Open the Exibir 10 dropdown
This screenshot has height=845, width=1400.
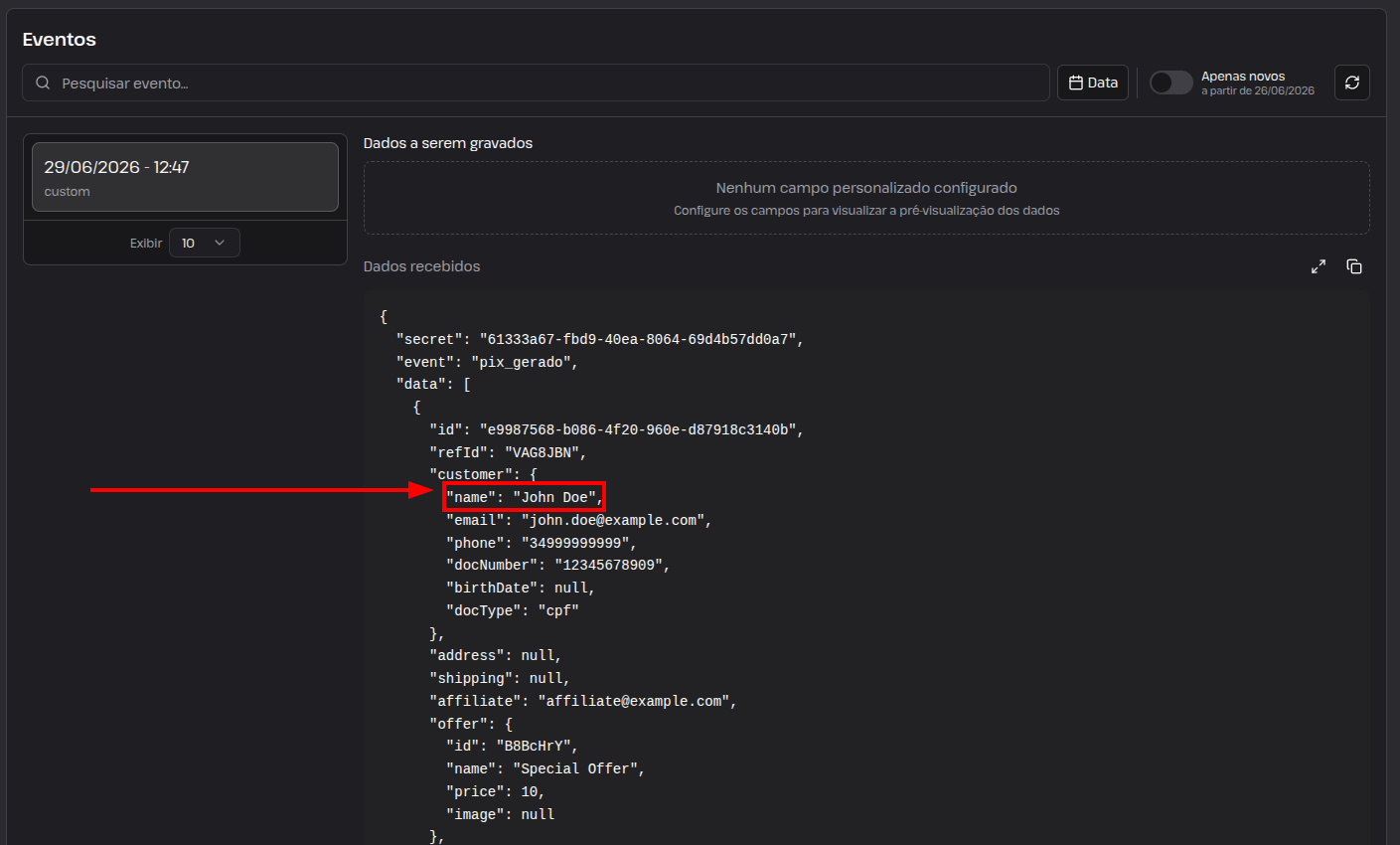[204, 243]
